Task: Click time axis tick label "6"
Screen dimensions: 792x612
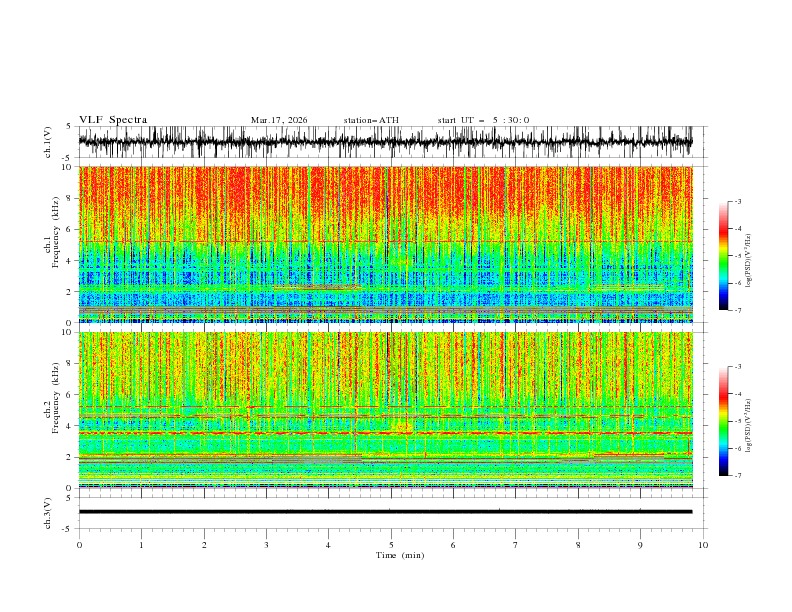Action: (x=453, y=545)
